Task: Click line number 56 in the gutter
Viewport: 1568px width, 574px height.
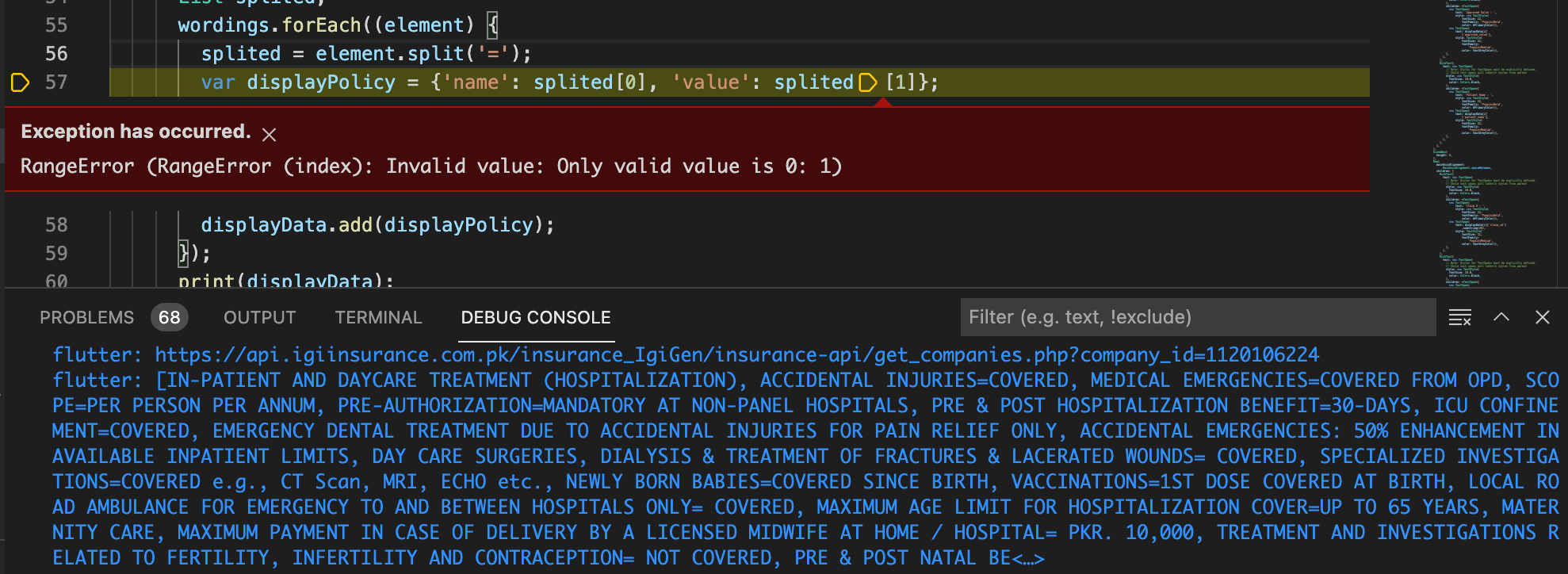Action: point(56,54)
